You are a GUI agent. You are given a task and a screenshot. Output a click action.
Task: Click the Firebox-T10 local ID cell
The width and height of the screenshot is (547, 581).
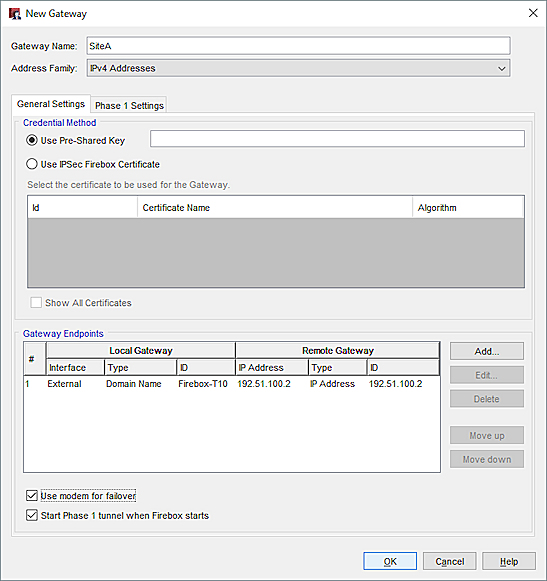[x=206, y=384]
